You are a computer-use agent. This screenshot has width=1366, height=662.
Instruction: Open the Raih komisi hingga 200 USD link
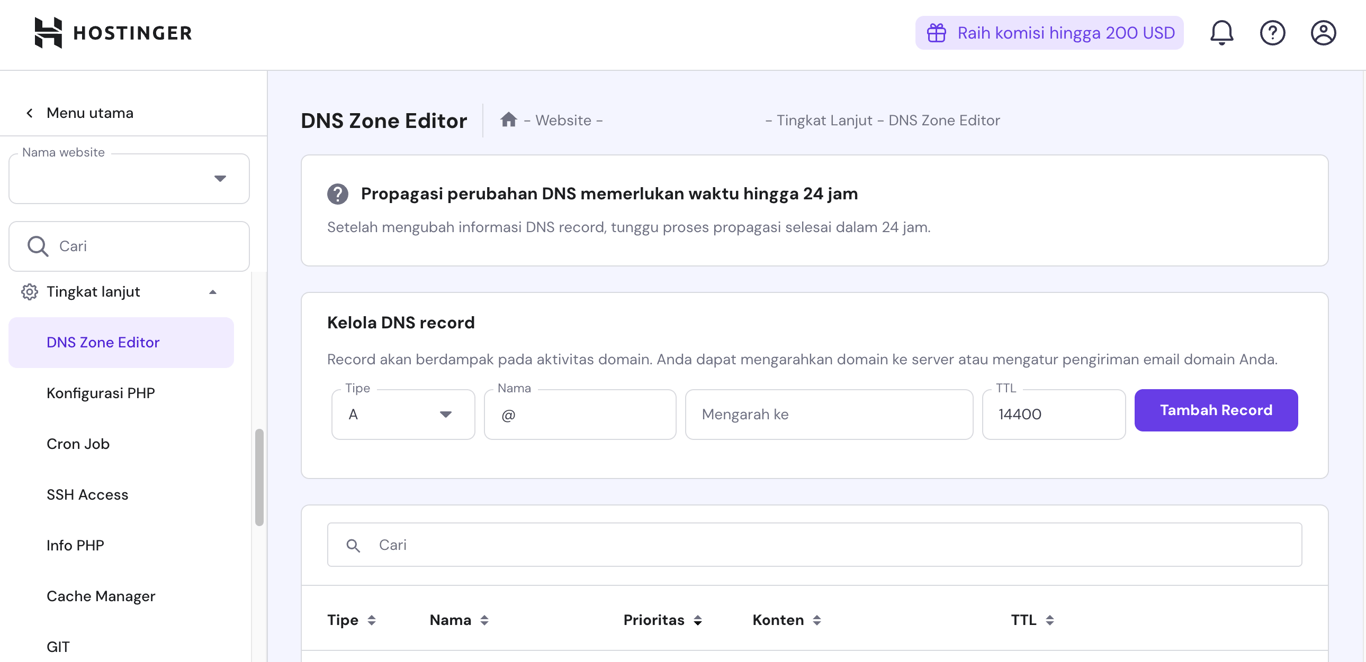tap(1064, 32)
